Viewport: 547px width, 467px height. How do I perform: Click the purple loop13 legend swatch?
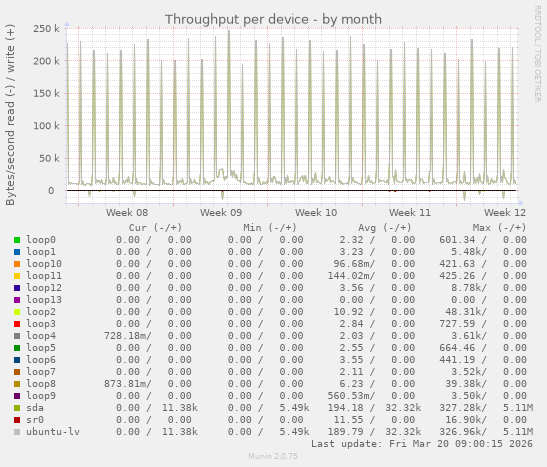click(17, 300)
